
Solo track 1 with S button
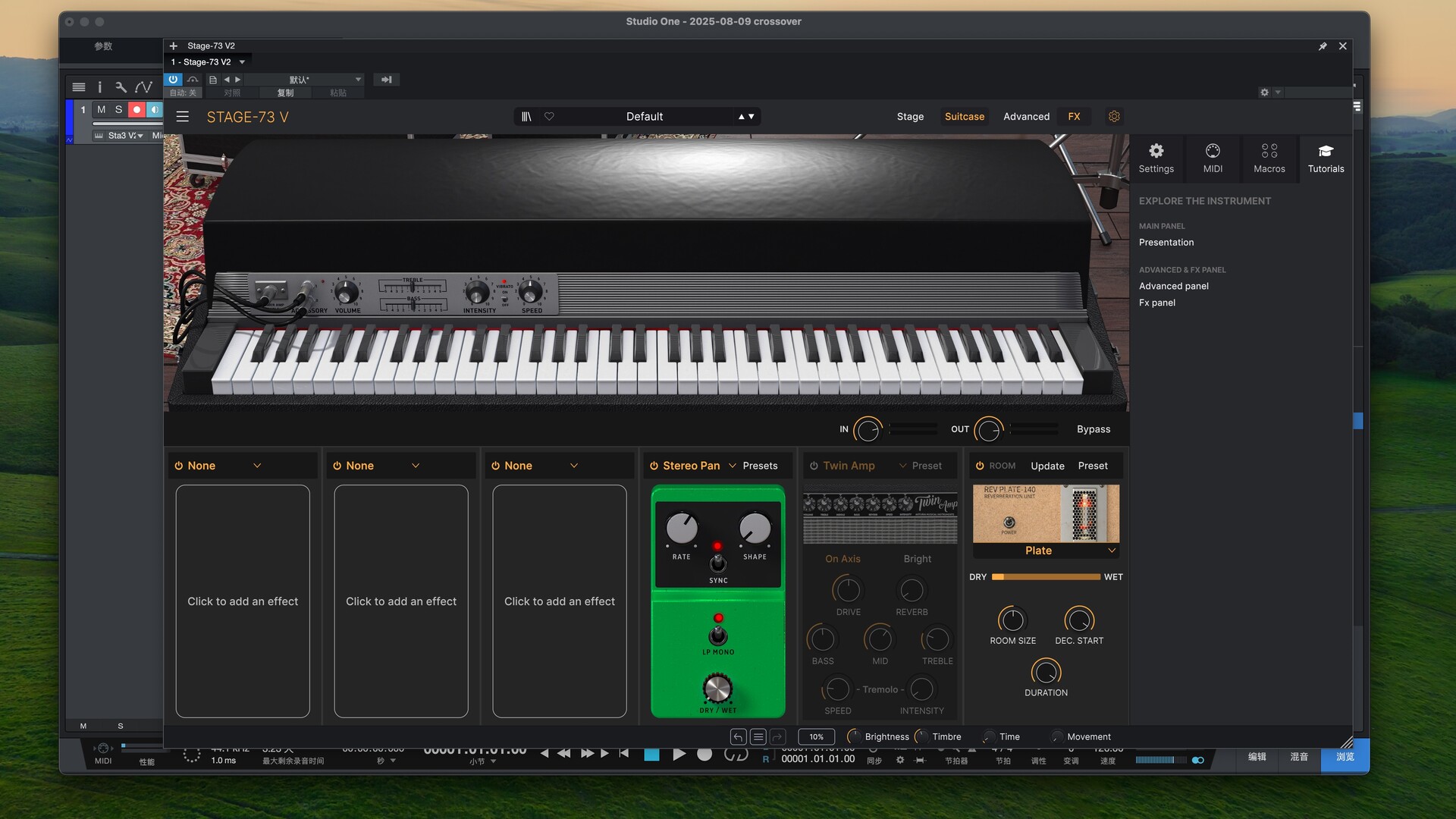118,110
